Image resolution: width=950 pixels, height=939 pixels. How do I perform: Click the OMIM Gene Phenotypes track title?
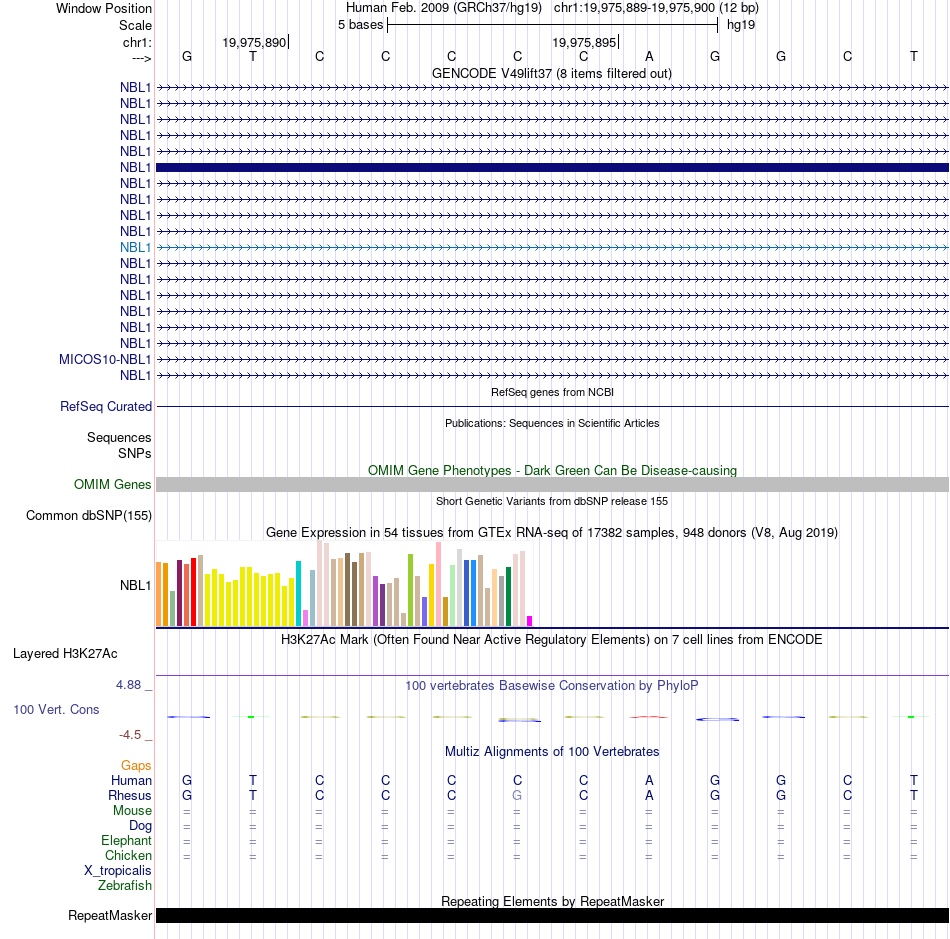[x=552, y=470]
